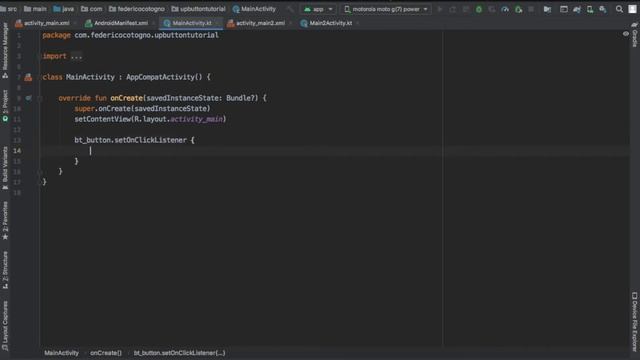
Task: Click Apply Changes and Restart Activity icon
Action: click(x=453, y=9)
